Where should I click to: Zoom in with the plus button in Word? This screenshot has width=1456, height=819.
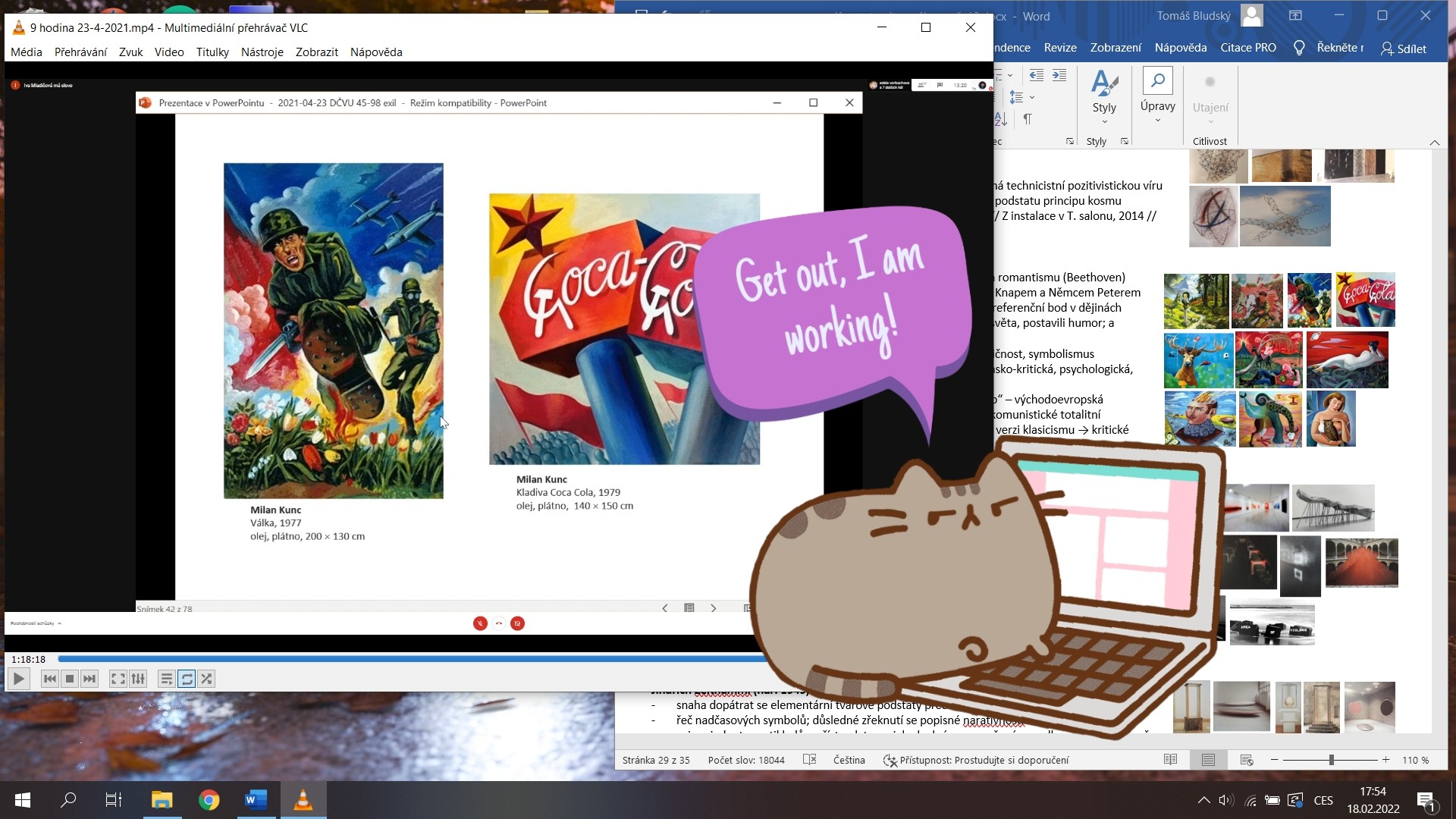coord(1385,760)
